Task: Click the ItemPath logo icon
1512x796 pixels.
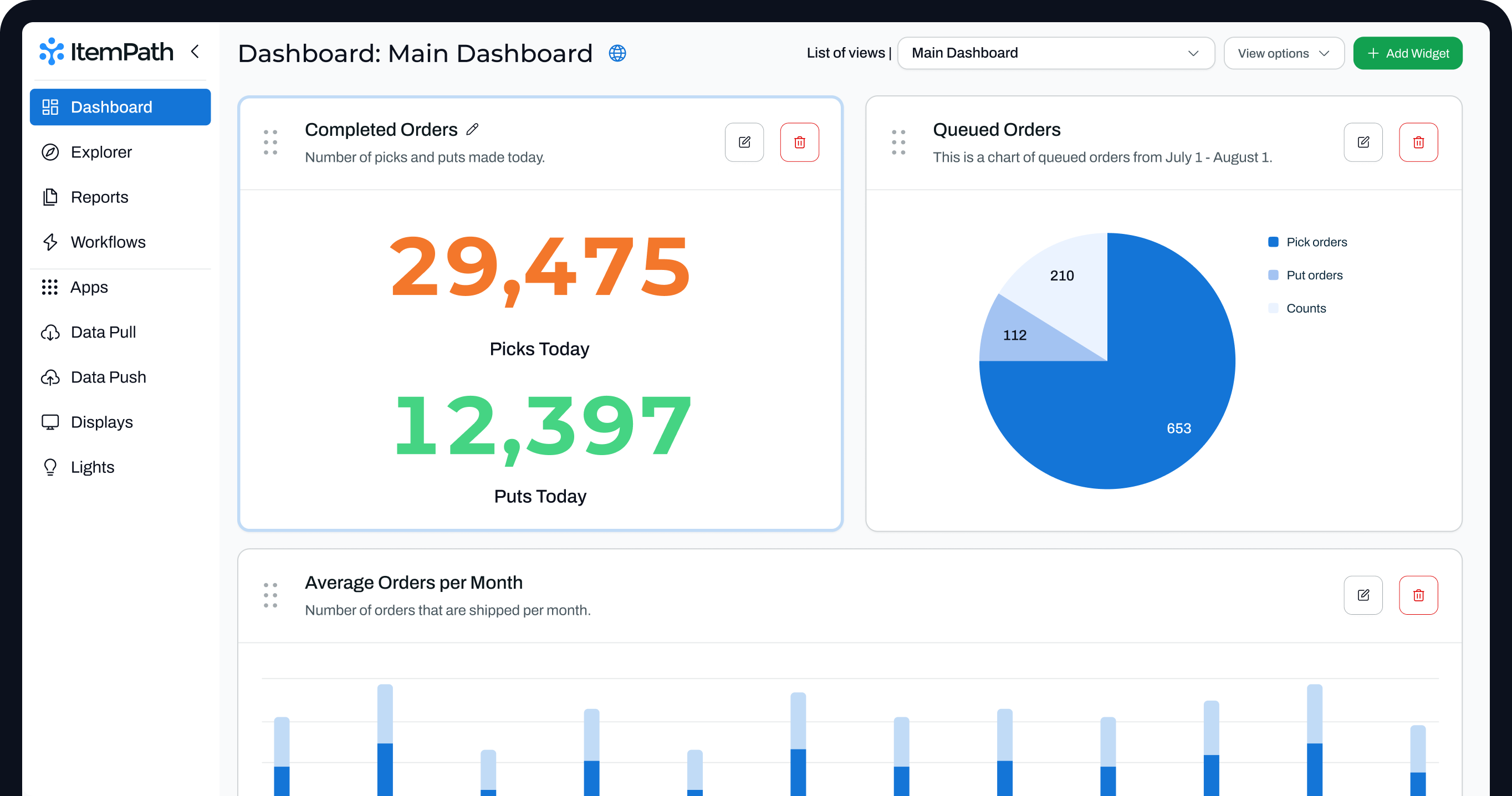Action: [x=52, y=52]
